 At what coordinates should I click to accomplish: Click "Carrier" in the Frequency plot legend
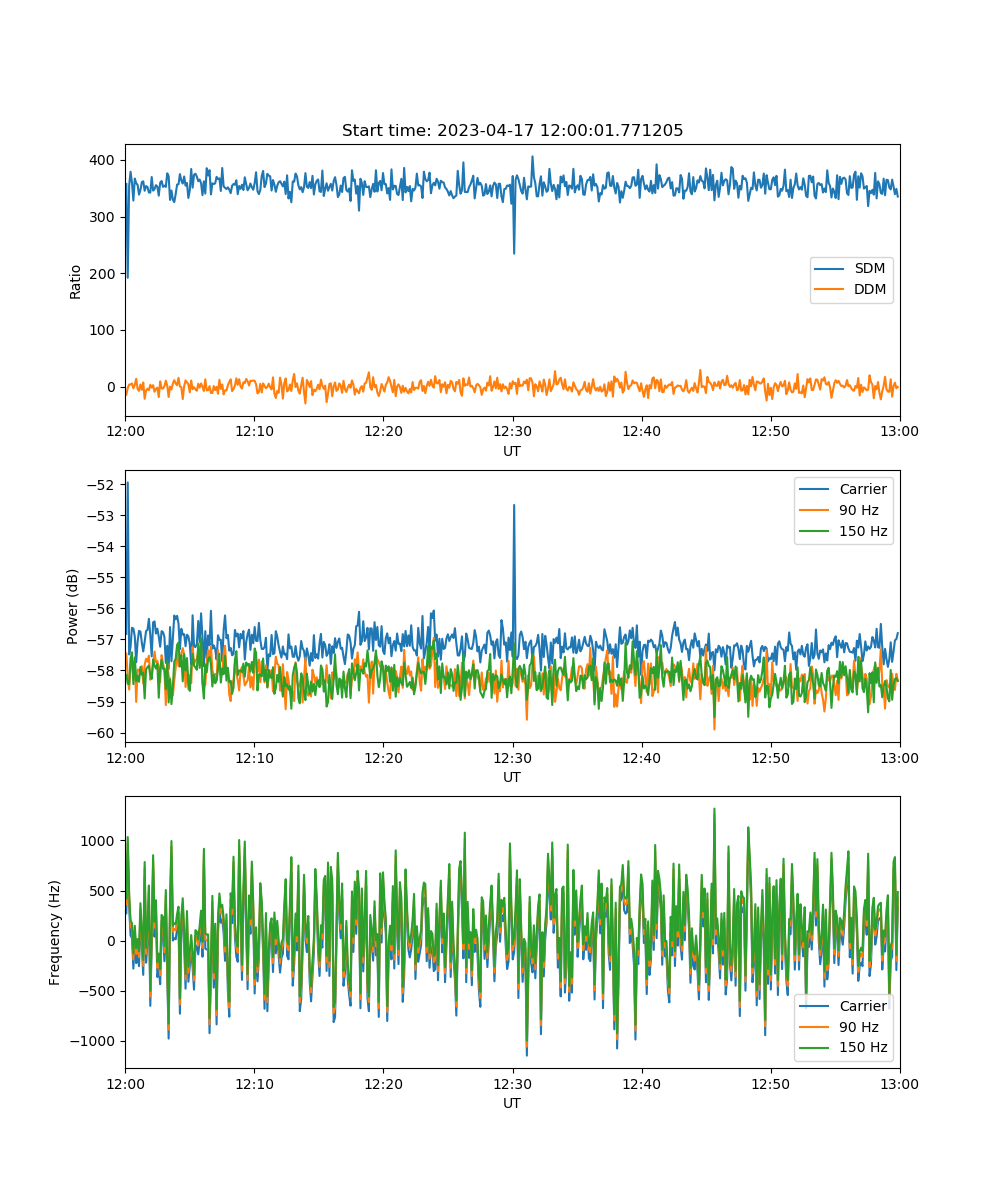(863, 1006)
